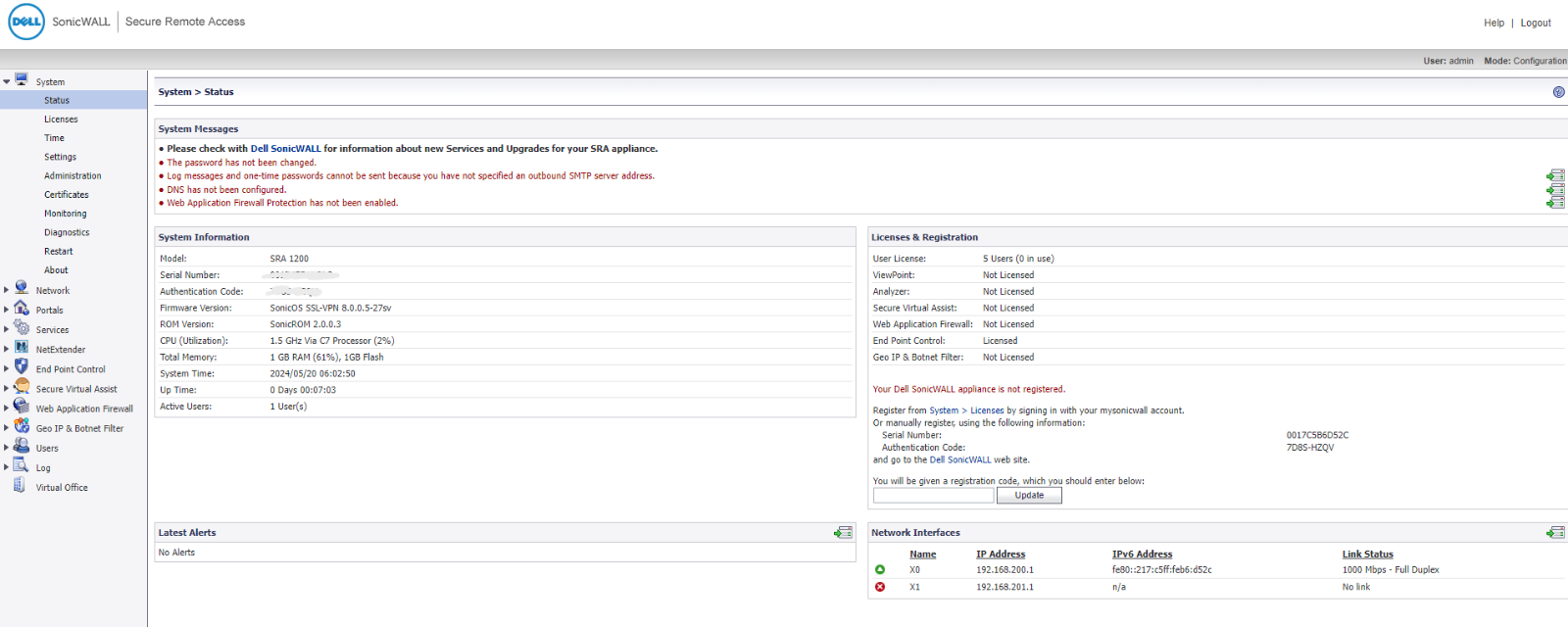Expand the arrow beside Portals
1568x627 pixels.
click(7, 310)
